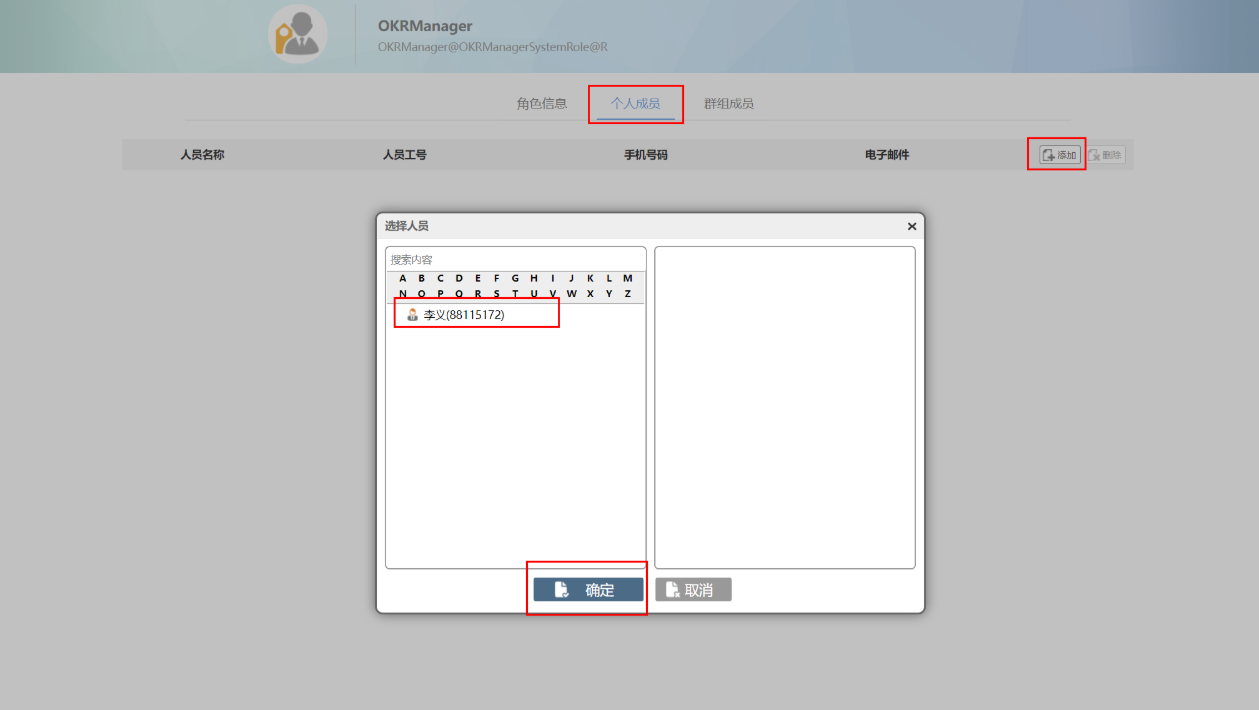Filter people by letter Z
Viewport: 1259px width, 710px height.
[628, 294]
